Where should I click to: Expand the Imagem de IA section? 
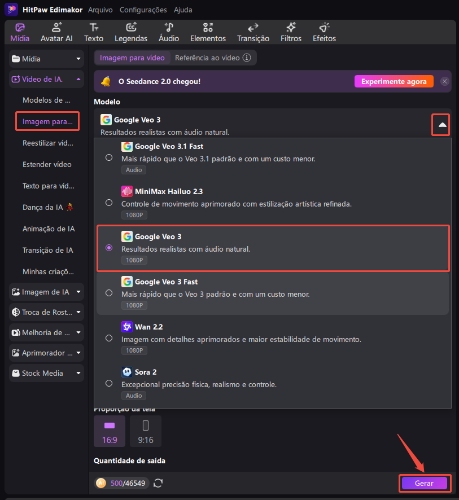pos(46,292)
